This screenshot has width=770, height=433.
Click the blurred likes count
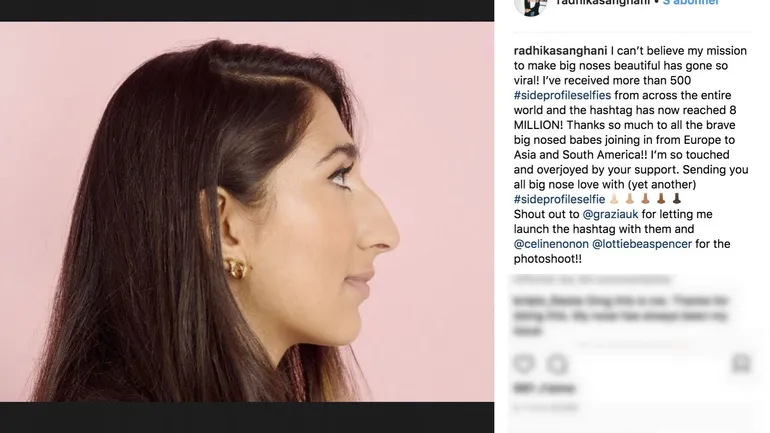[544, 388]
